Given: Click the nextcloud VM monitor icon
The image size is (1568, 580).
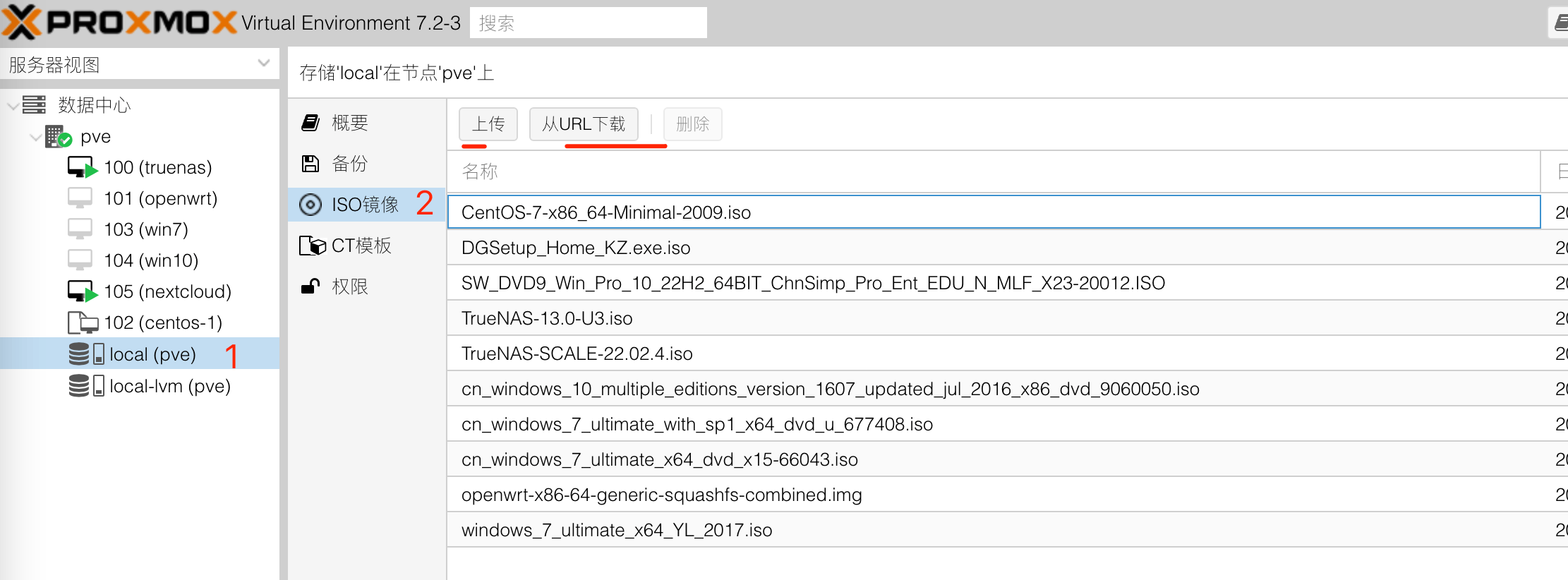Looking at the screenshot, I should point(81,291).
